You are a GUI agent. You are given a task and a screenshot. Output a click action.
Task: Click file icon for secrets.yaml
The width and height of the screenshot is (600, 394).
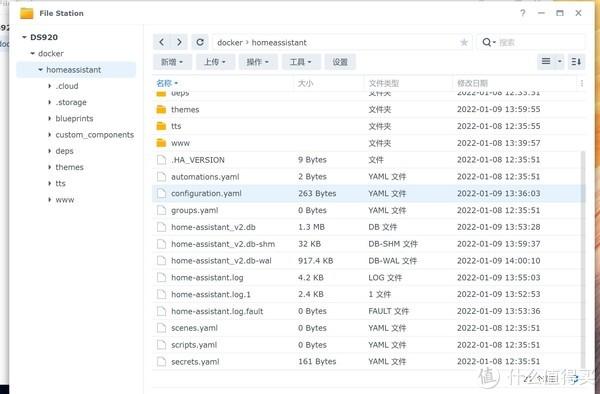[x=161, y=361]
